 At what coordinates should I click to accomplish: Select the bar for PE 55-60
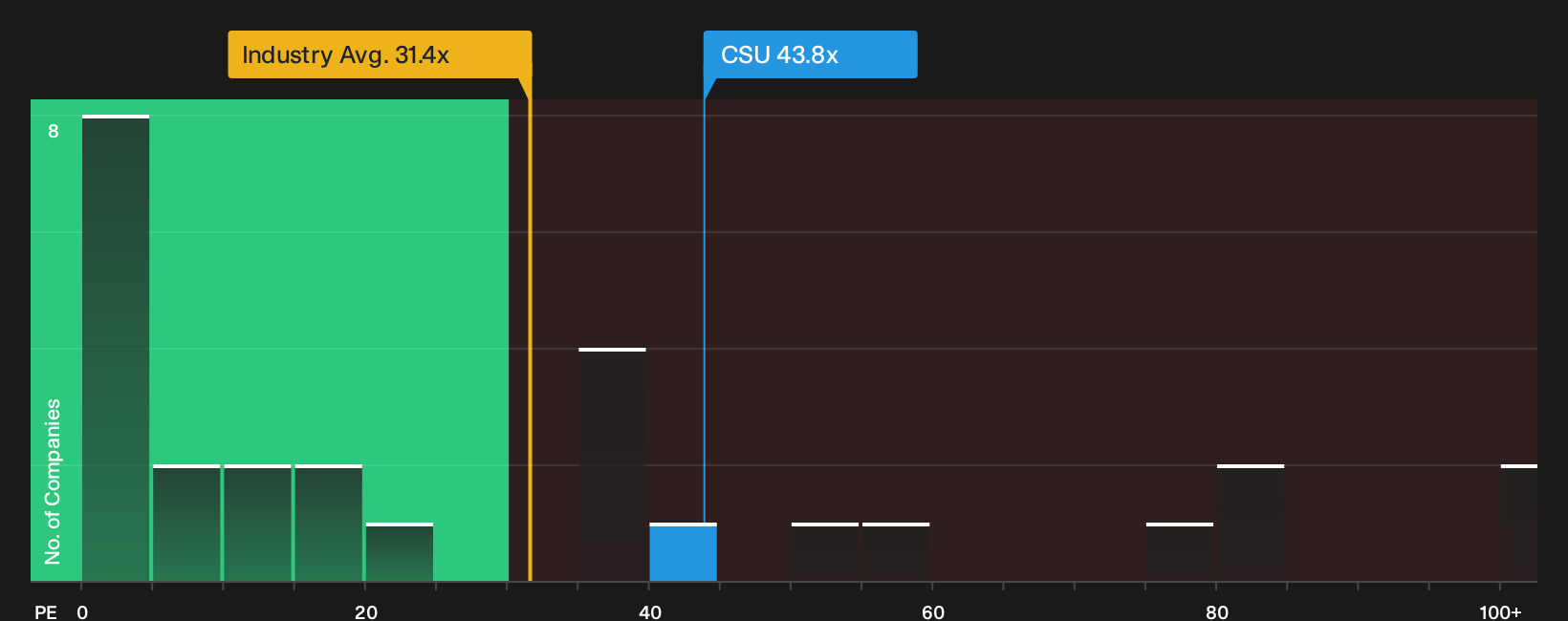pyautogui.click(x=896, y=552)
